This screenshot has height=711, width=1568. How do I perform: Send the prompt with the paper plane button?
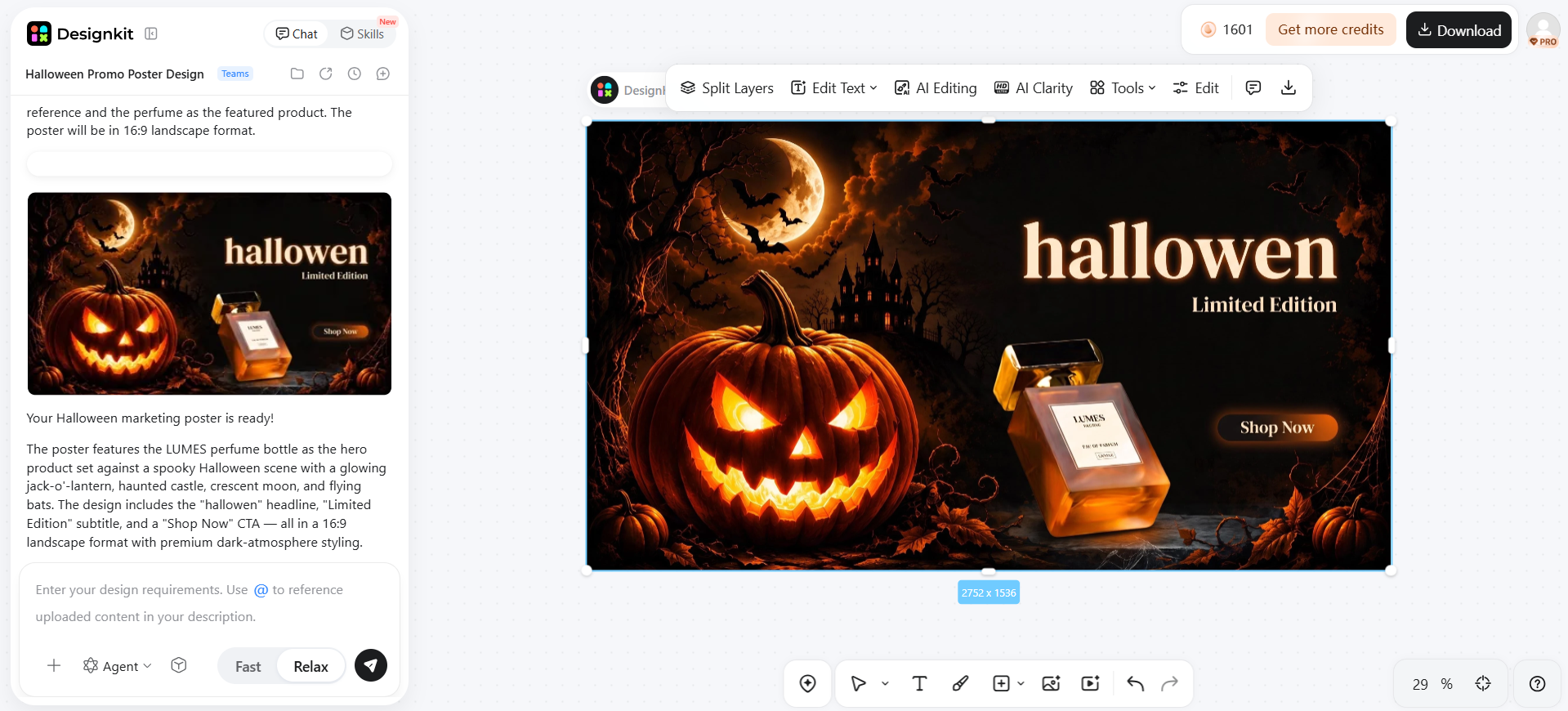[371, 665]
